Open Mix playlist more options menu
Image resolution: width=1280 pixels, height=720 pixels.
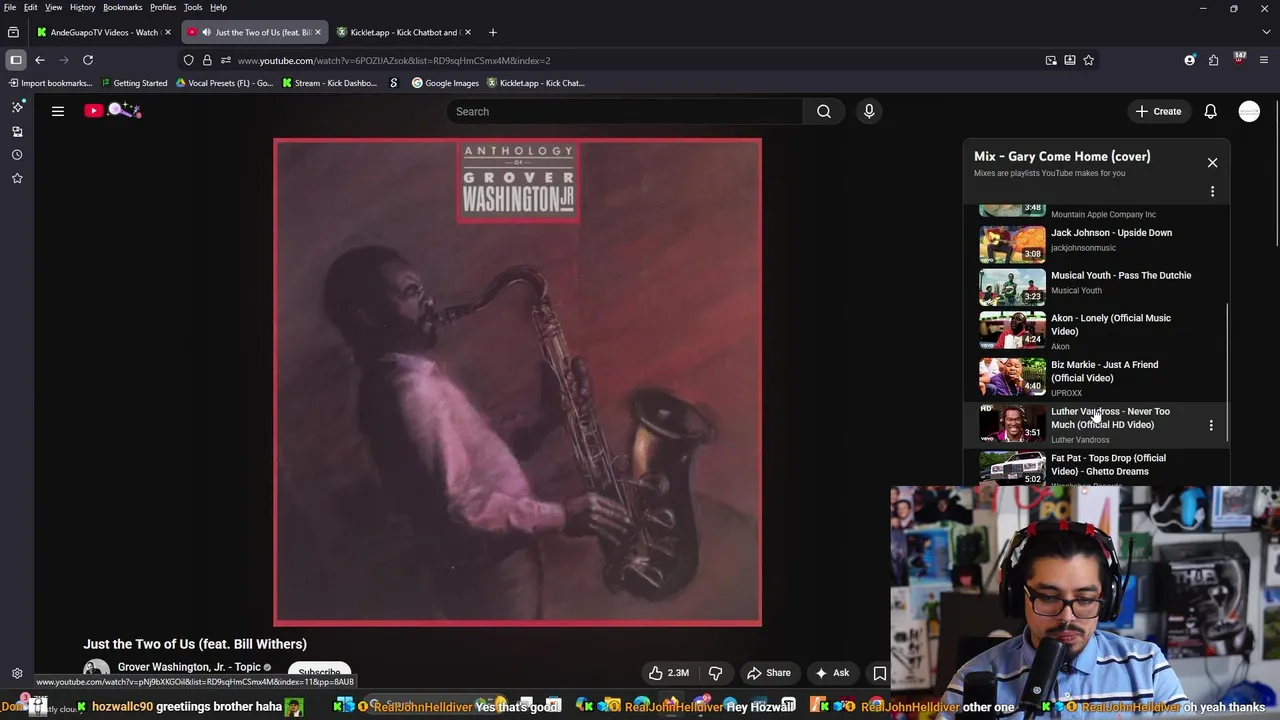pos(1212,191)
